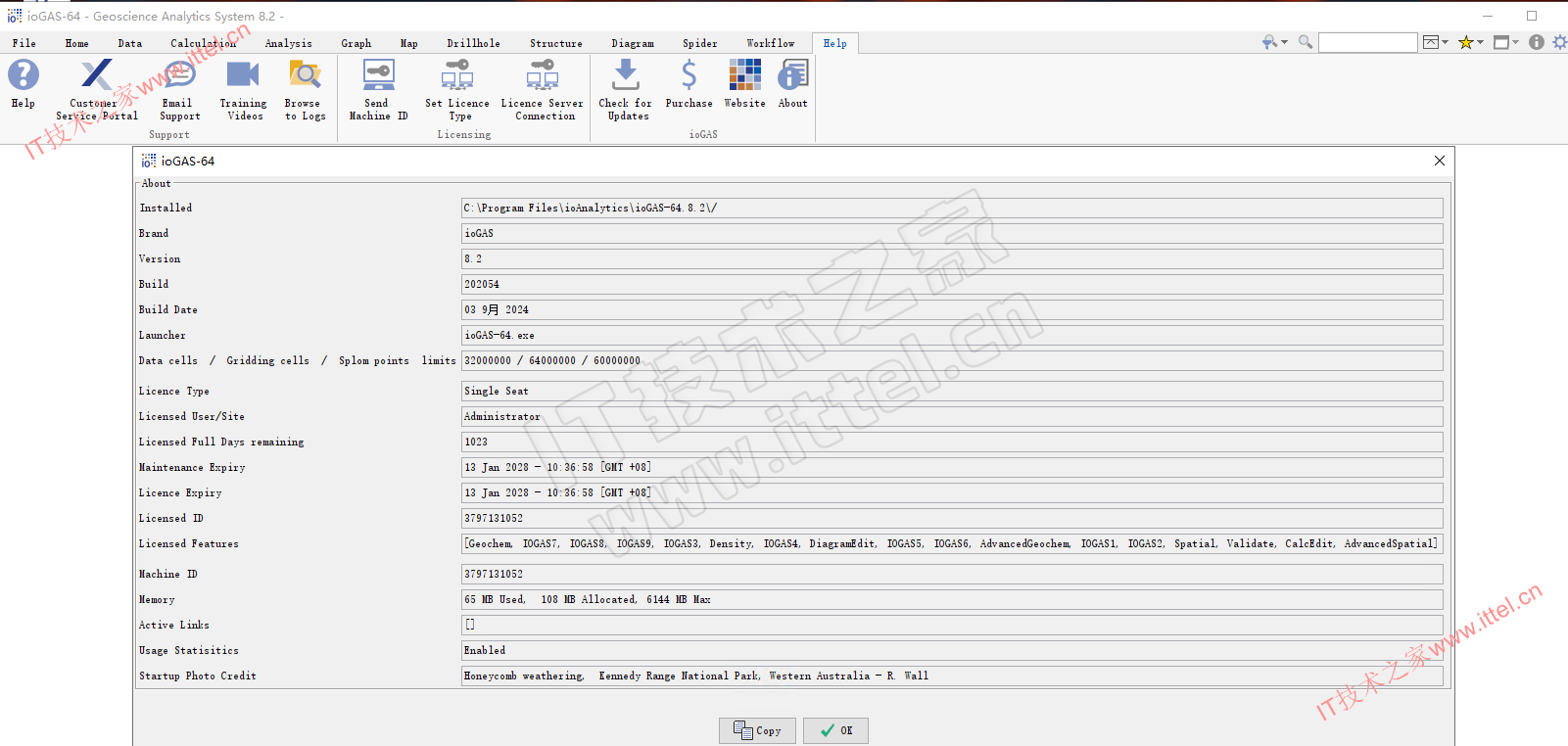Open the blue gear settings icon
The height and width of the screenshot is (746, 1568).
coord(1559,42)
